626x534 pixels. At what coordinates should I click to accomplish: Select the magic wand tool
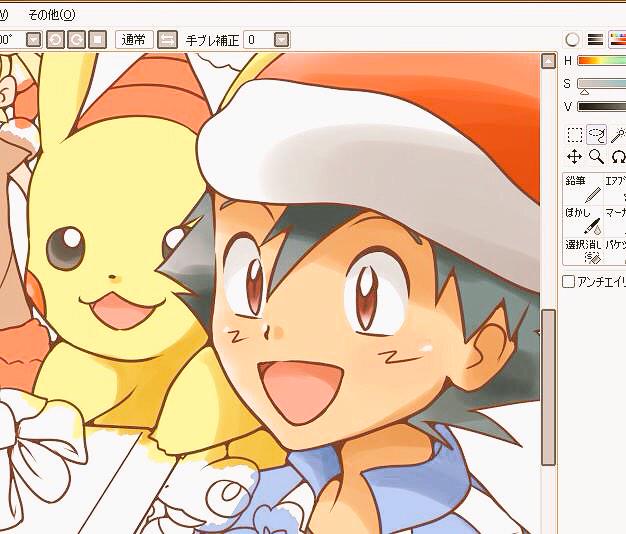tap(618, 134)
